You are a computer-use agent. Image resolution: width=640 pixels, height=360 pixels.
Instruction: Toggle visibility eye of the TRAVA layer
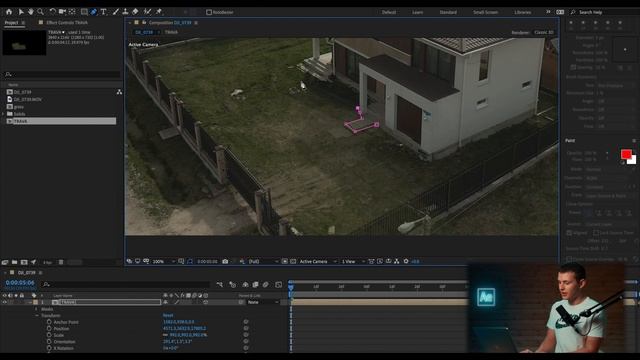[4, 302]
